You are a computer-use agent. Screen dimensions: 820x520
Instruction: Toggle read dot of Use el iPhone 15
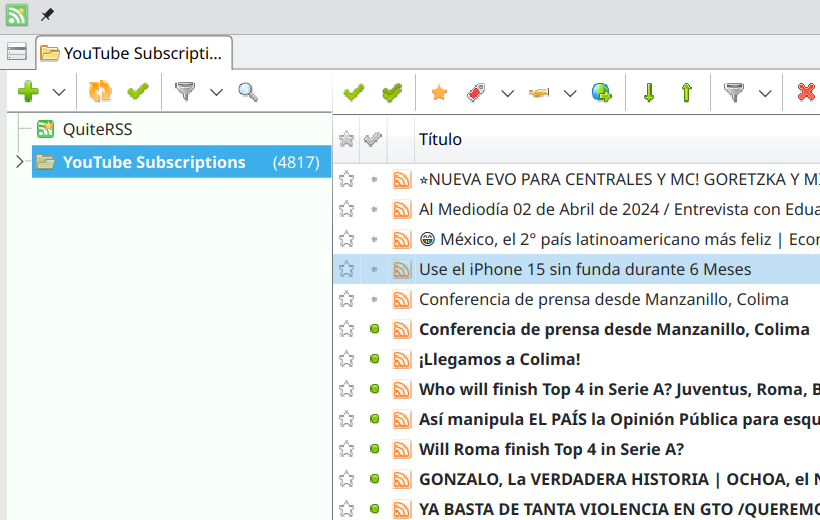[374, 269]
